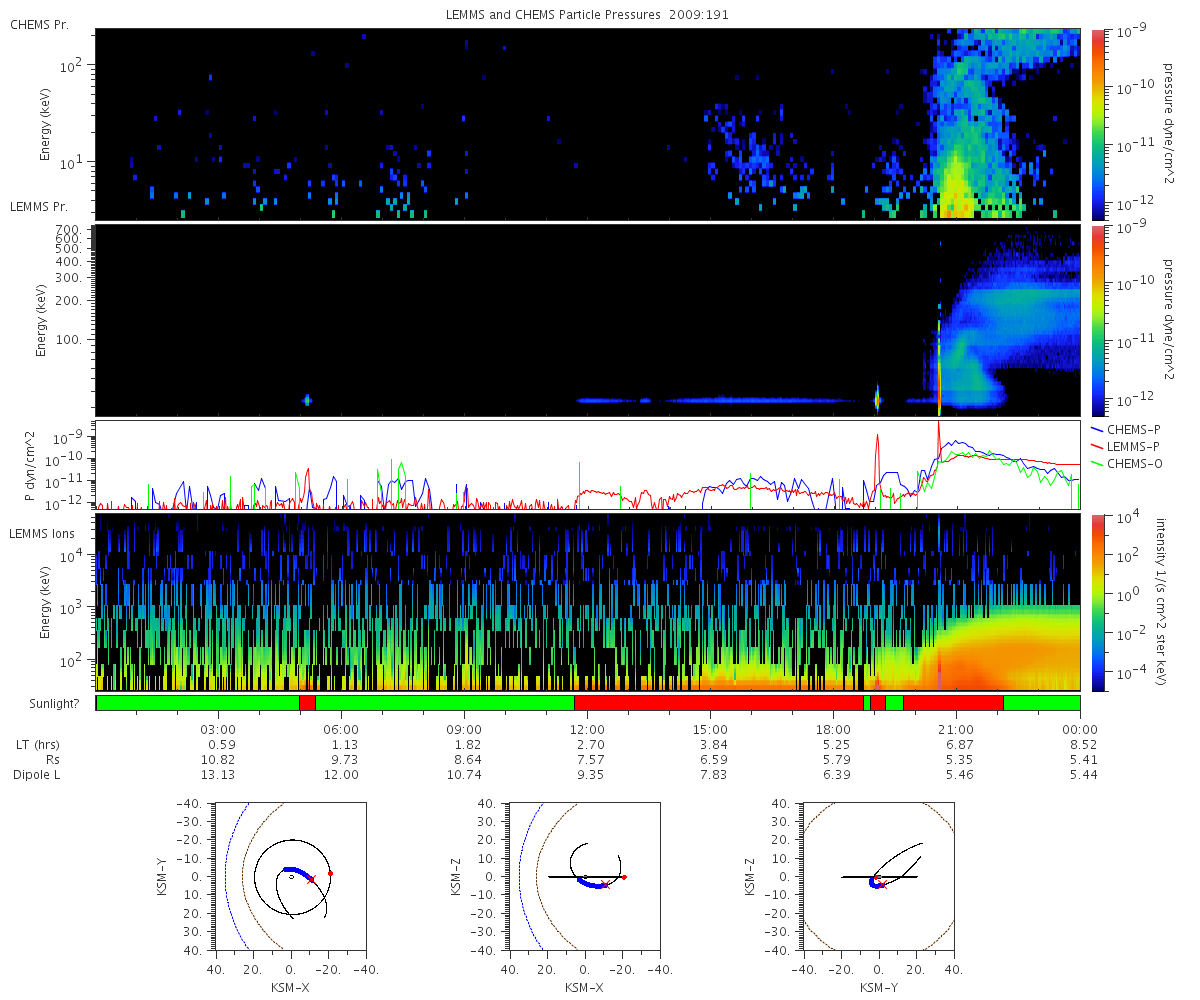Click the KSM-Z versus KSM-X orbit plot

(x=584, y=876)
